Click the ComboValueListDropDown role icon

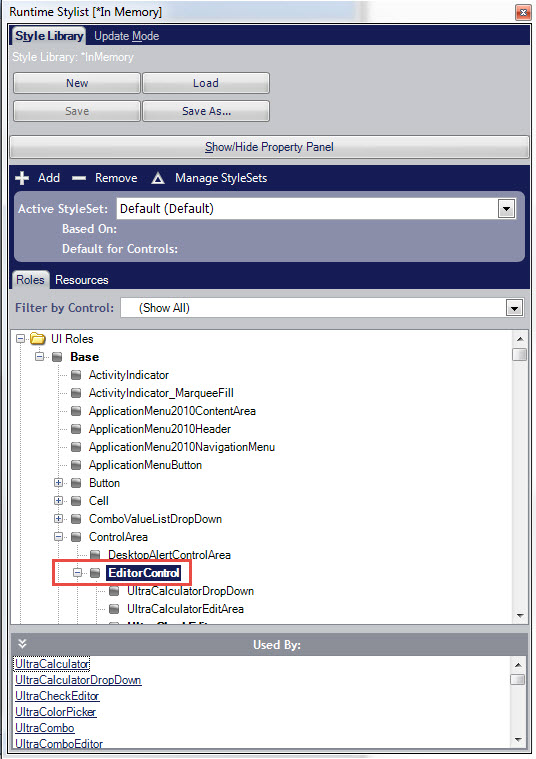(x=76, y=519)
